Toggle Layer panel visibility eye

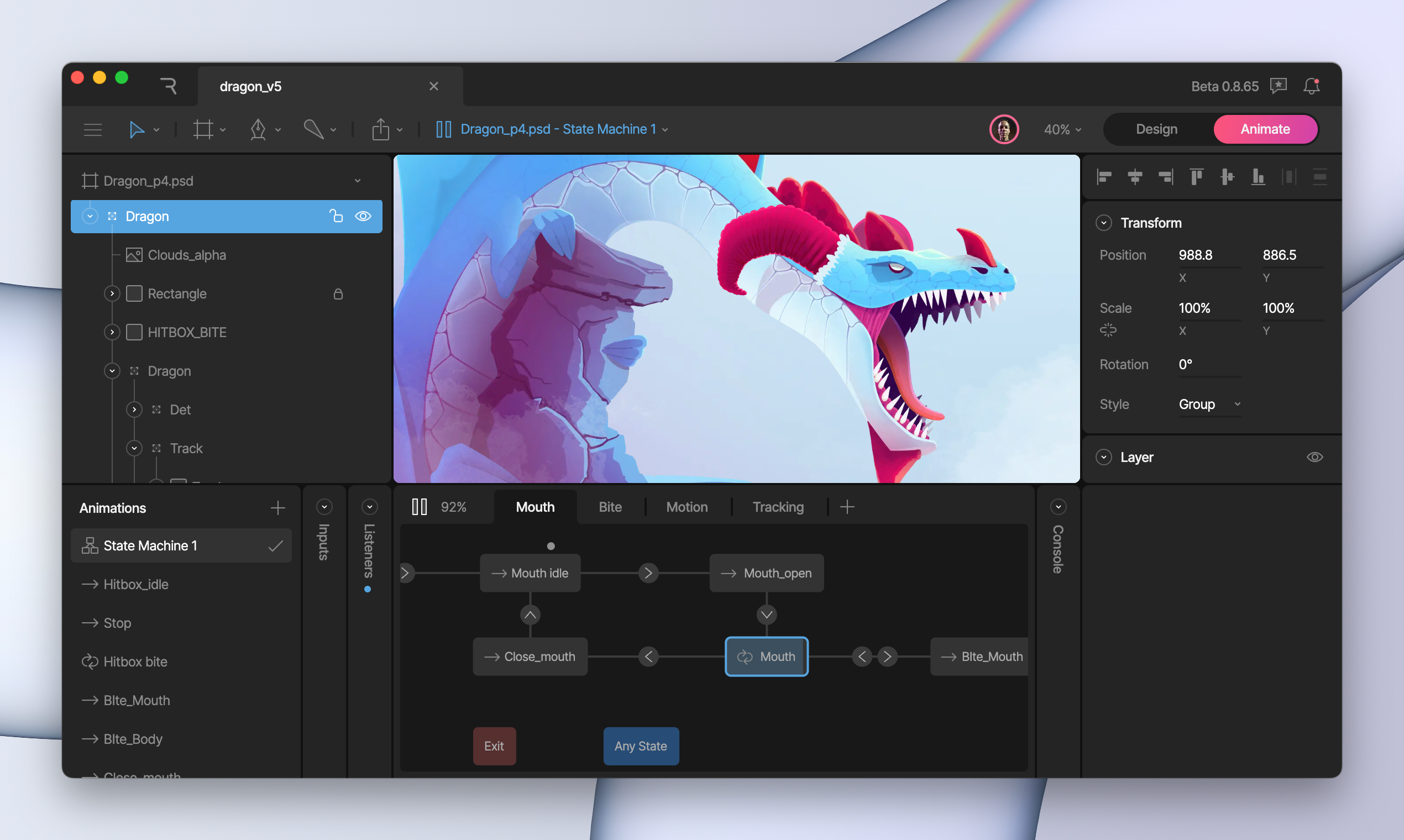tap(1314, 457)
